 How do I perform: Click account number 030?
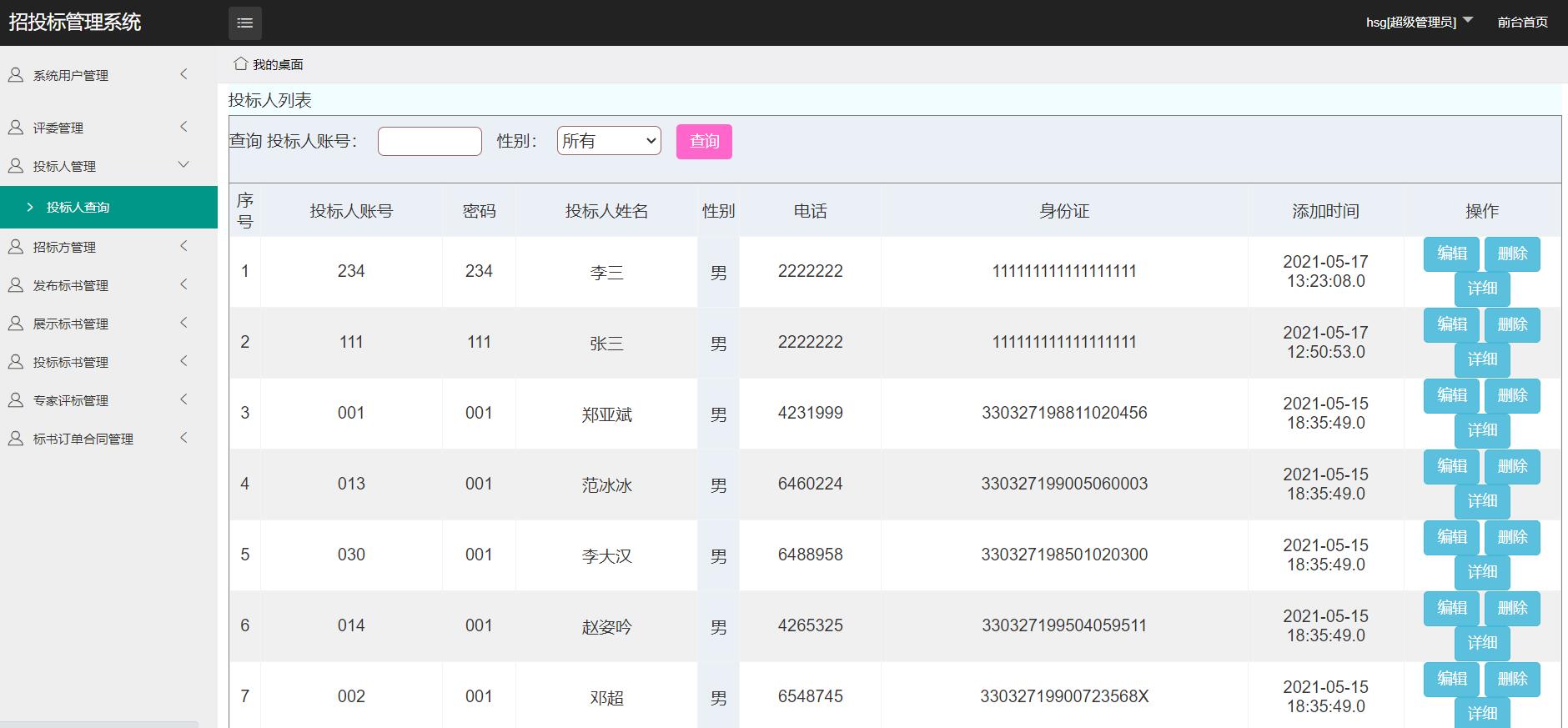(x=351, y=555)
